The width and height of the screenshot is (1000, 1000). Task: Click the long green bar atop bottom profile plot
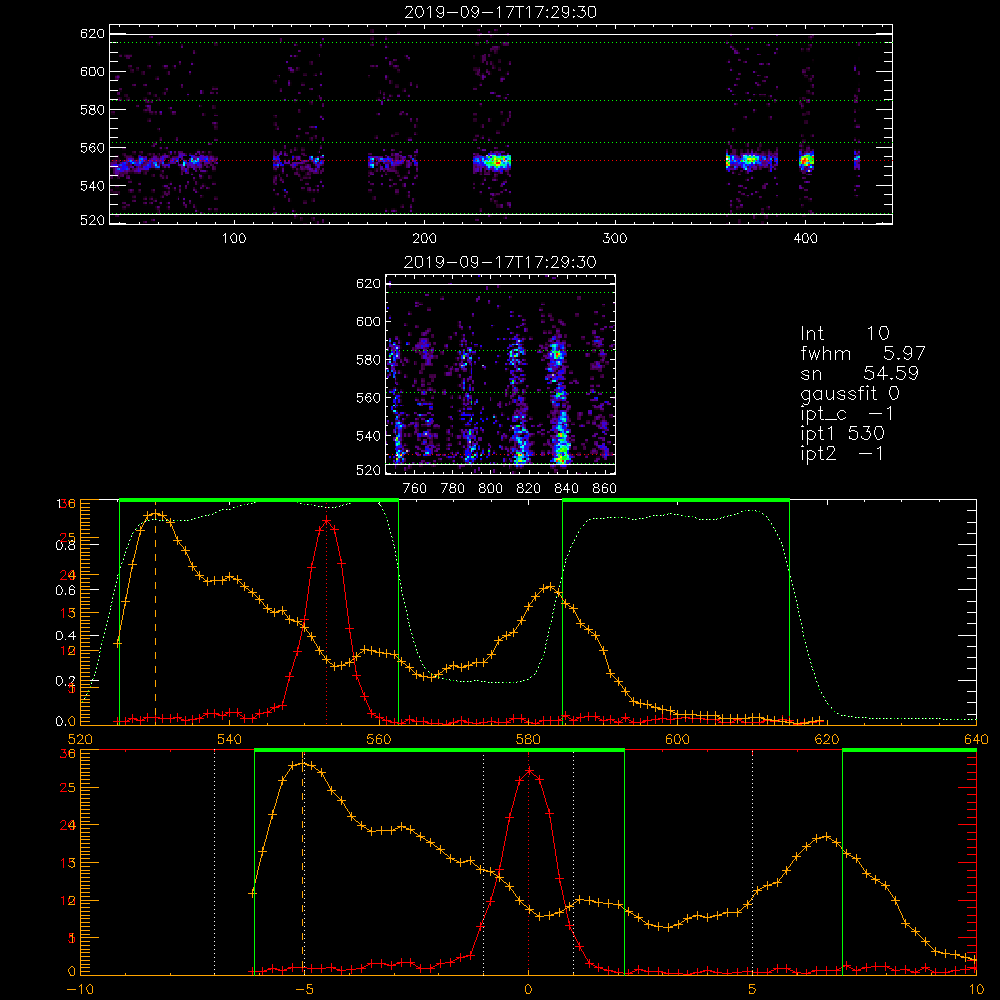(x=439, y=751)
